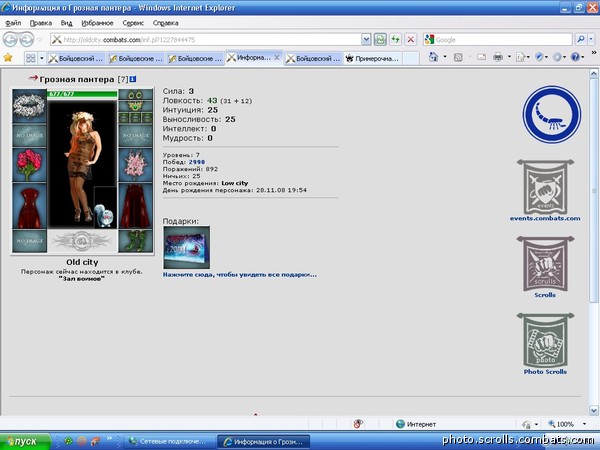Open the Файл menu
Viewport: 600px width, 450px height.
[x=13, y=23]
